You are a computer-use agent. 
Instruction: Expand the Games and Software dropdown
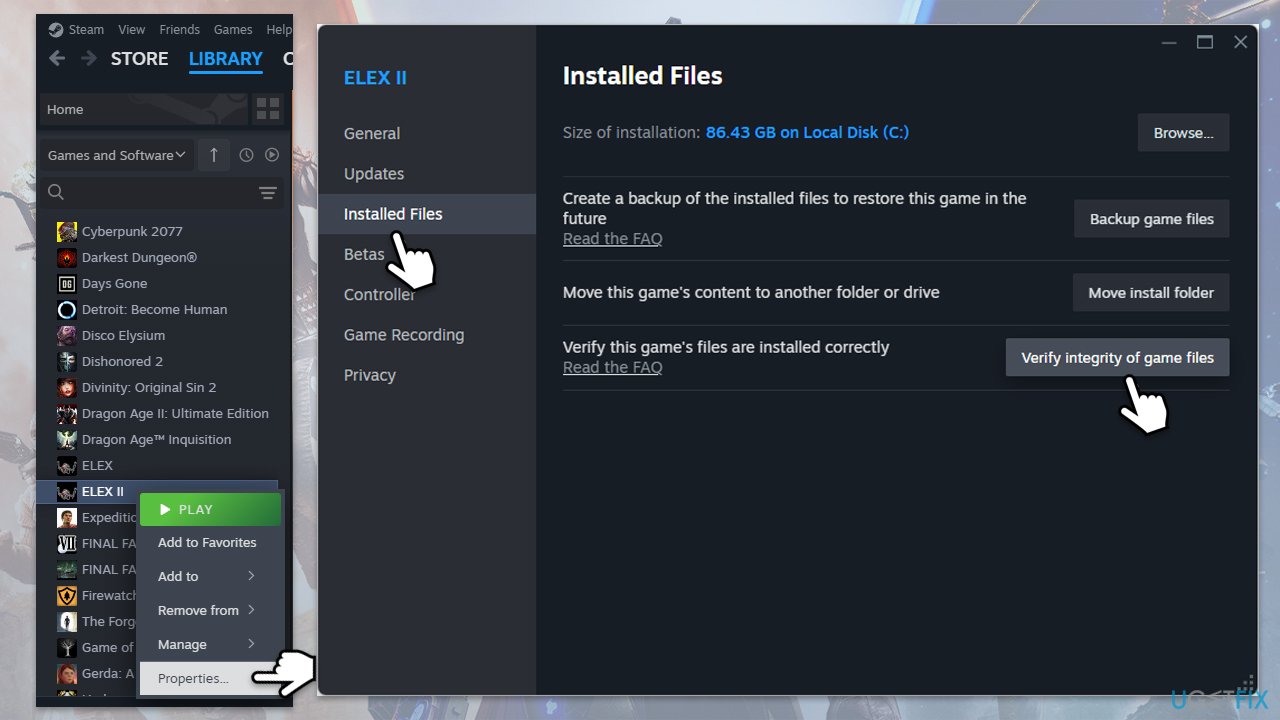(116, 155)
